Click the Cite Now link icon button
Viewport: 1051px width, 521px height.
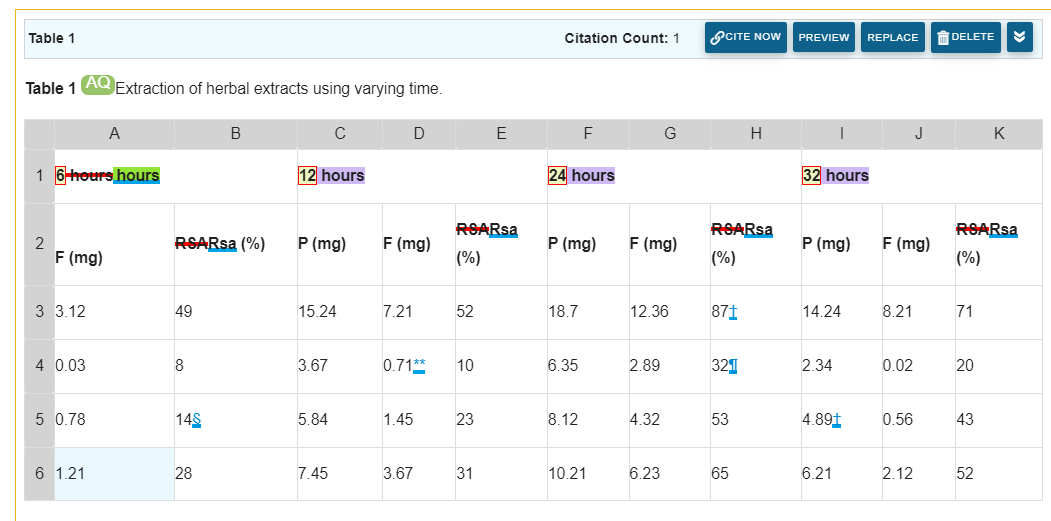pos(745,38)
